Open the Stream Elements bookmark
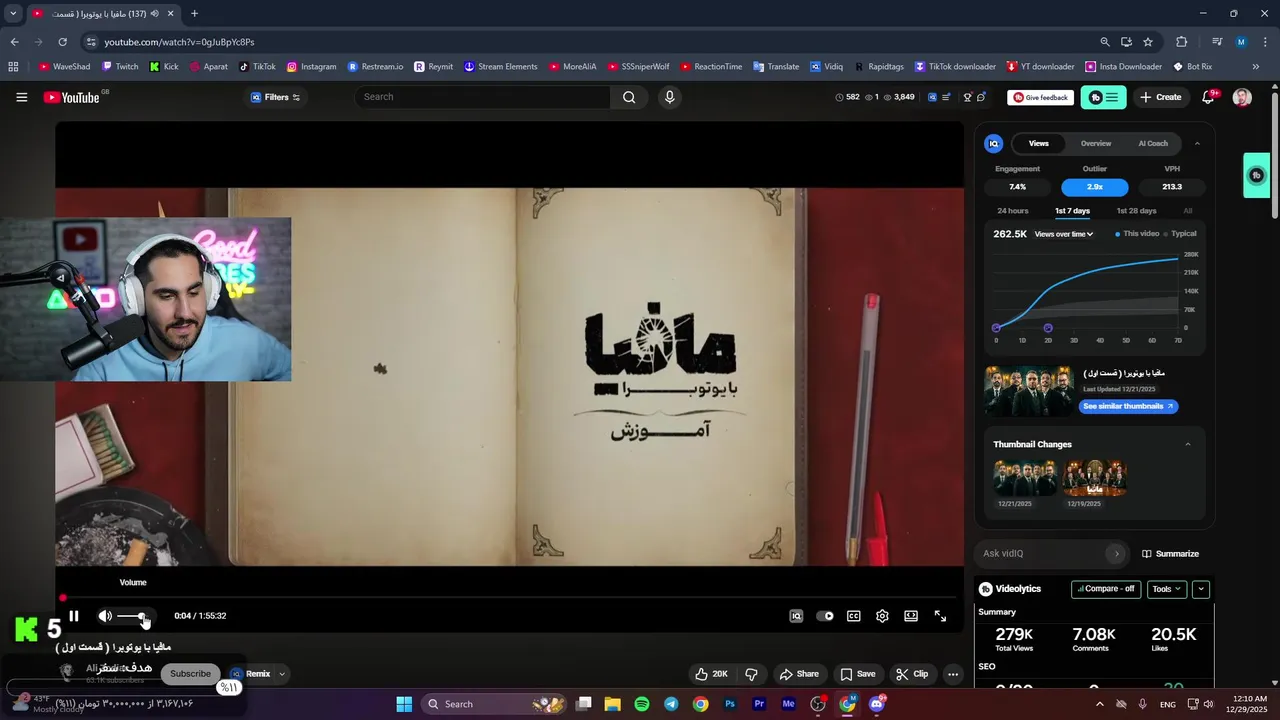The image size is (1280, 720). 500,67
